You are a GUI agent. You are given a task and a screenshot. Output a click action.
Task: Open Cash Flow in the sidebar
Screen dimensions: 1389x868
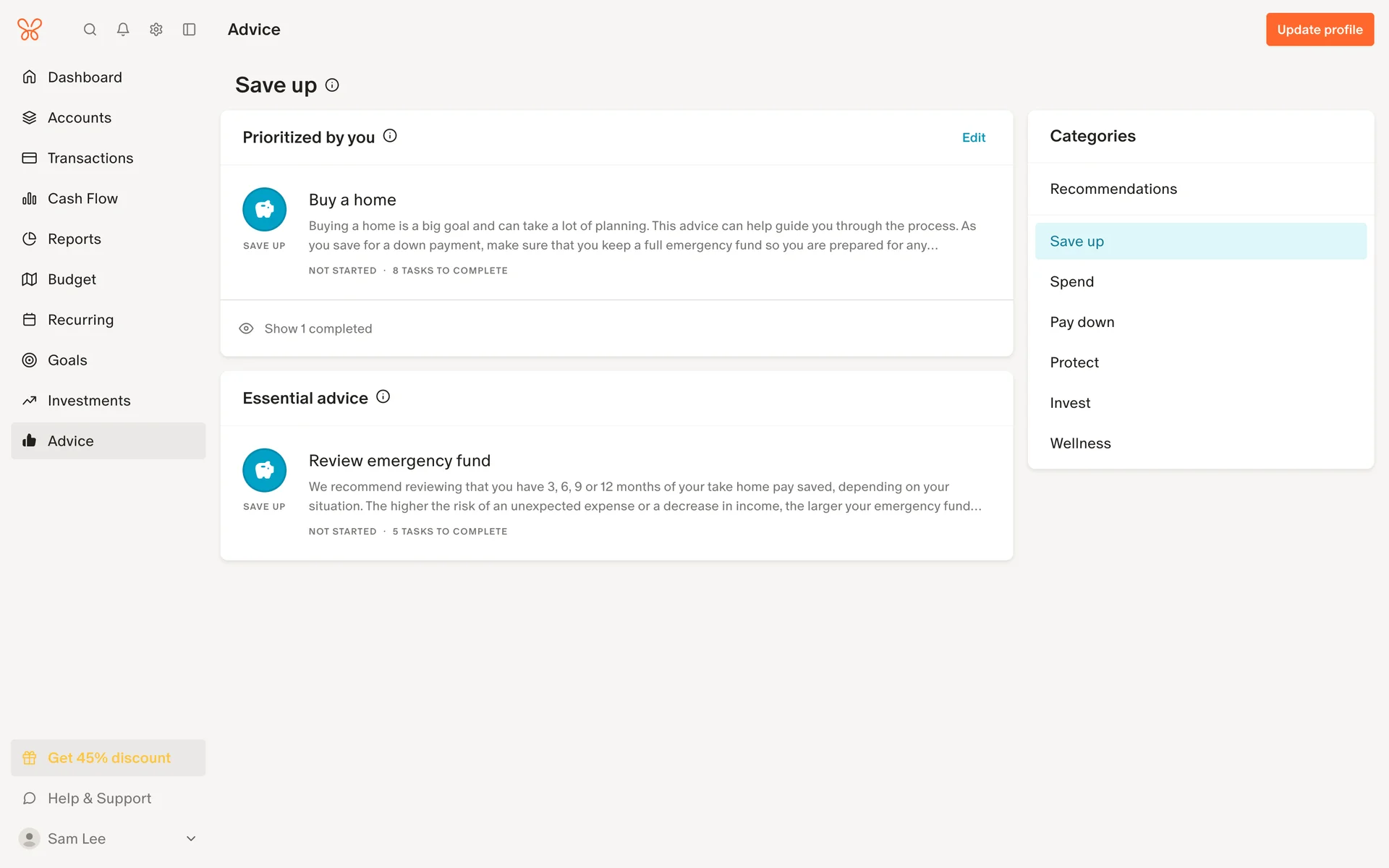pos(82,198)
